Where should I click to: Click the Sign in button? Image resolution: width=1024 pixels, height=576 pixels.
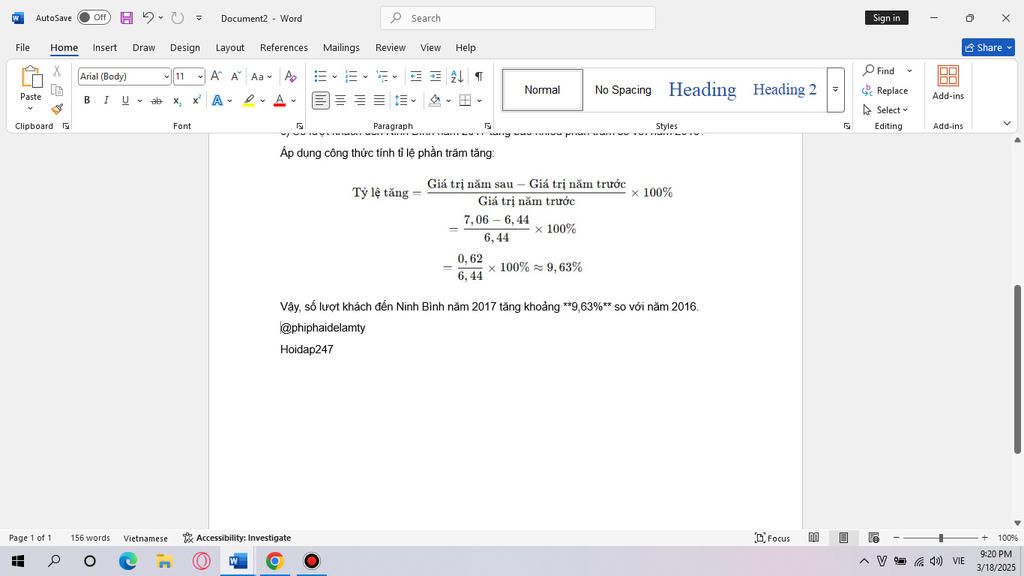[886, 18]
